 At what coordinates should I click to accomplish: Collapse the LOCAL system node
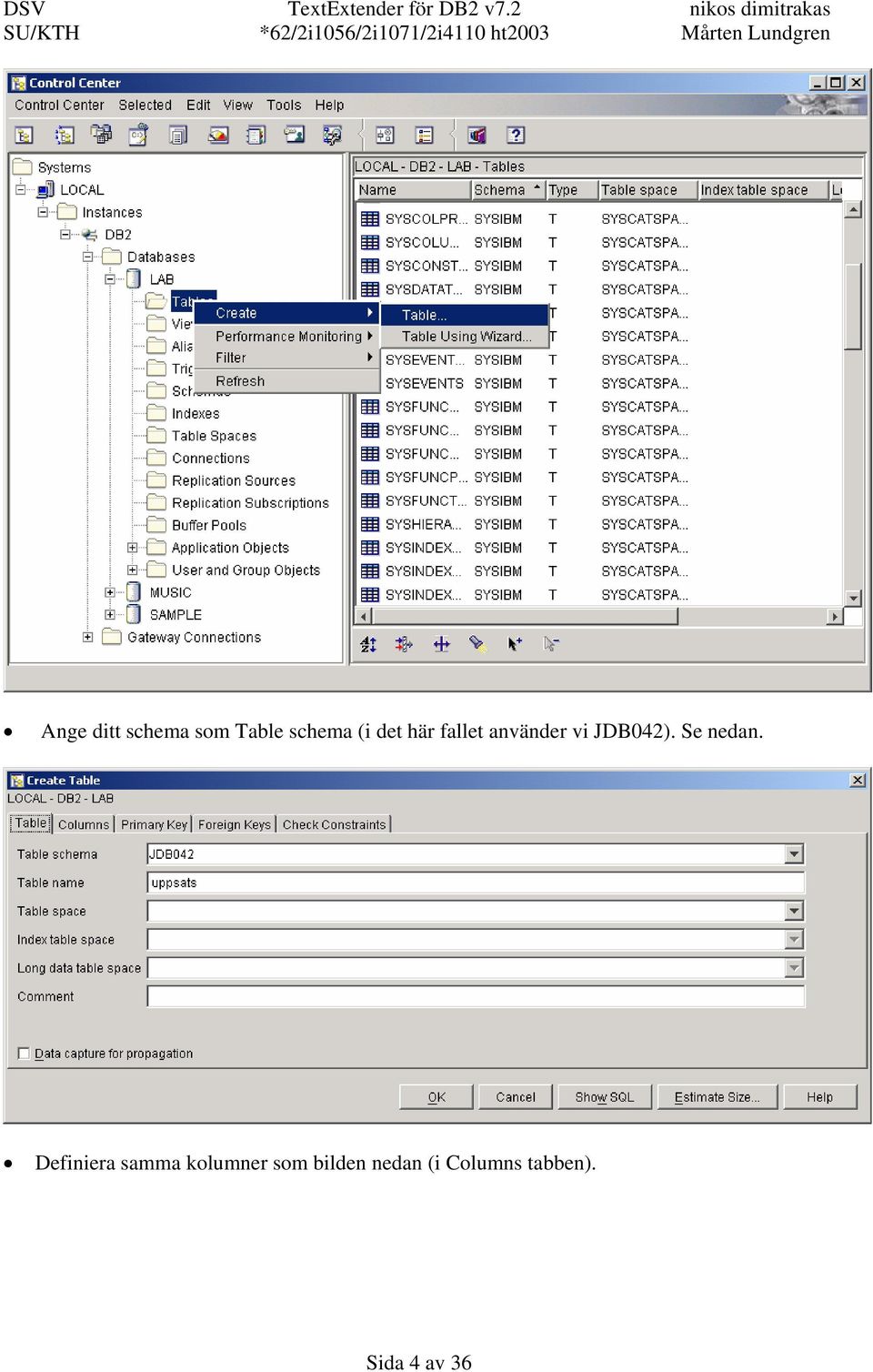(x=21, y=189)
